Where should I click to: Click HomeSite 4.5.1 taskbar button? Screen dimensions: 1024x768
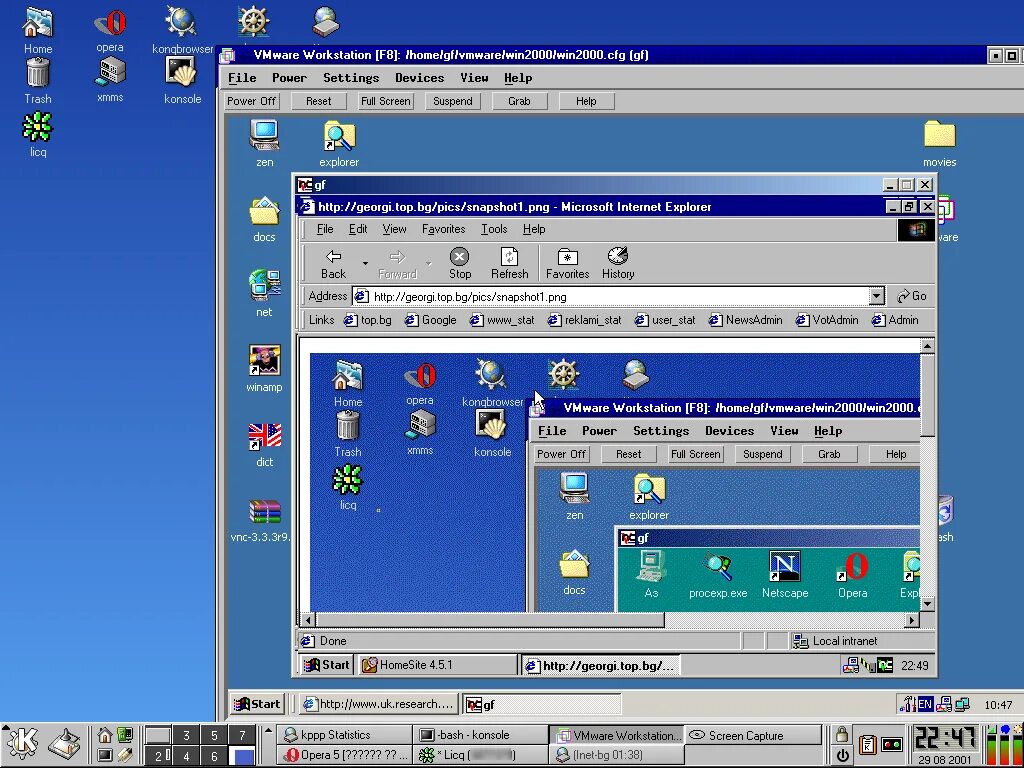[x=439, y=665]
